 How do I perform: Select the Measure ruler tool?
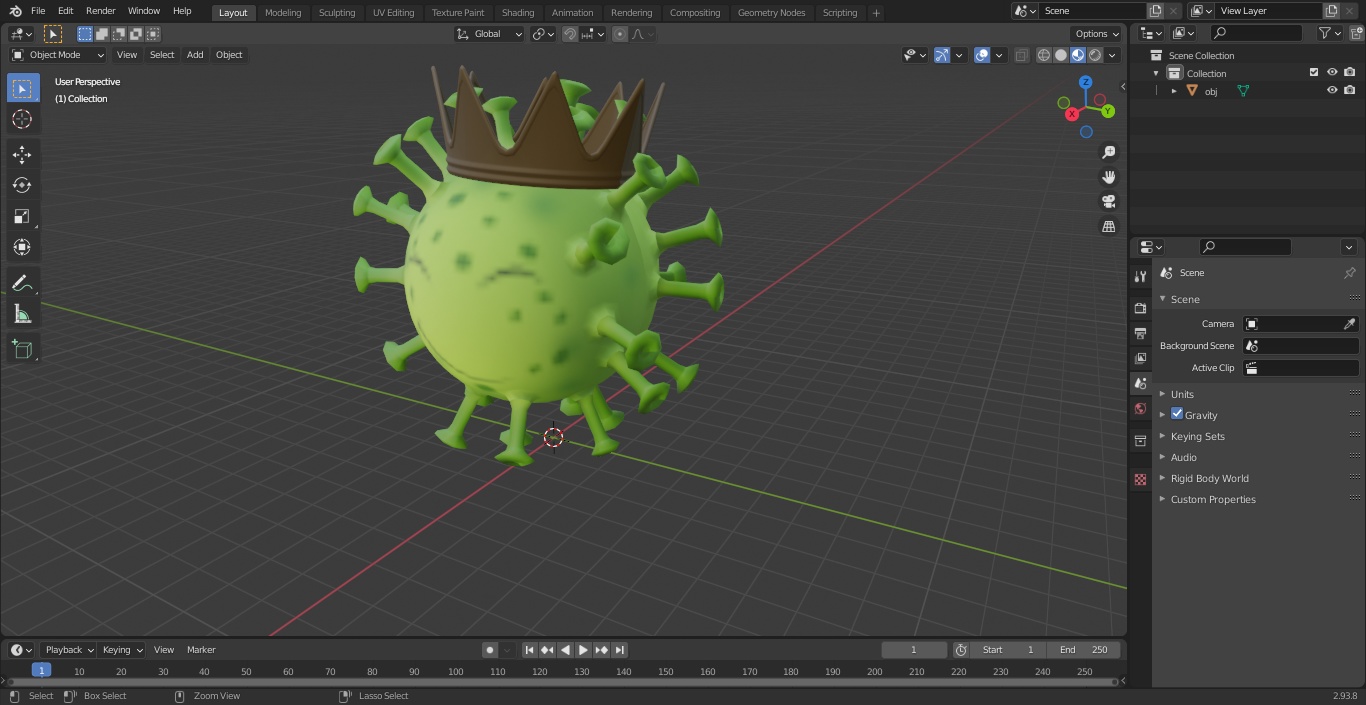23,314
